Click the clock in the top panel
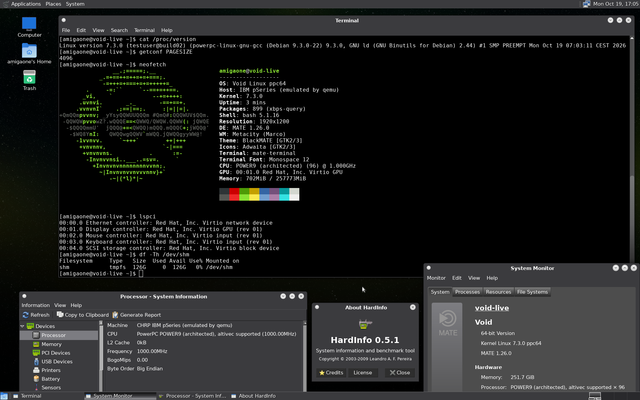Screen dimensions: 640x400 tap(616, 4)
